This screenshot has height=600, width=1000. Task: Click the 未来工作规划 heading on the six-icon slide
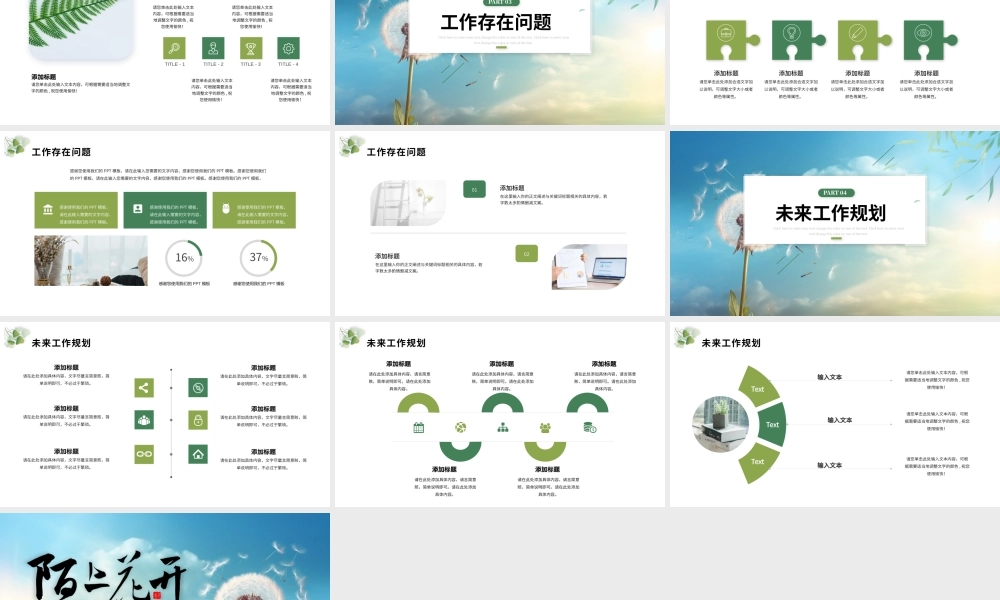(x=61, y=343)
